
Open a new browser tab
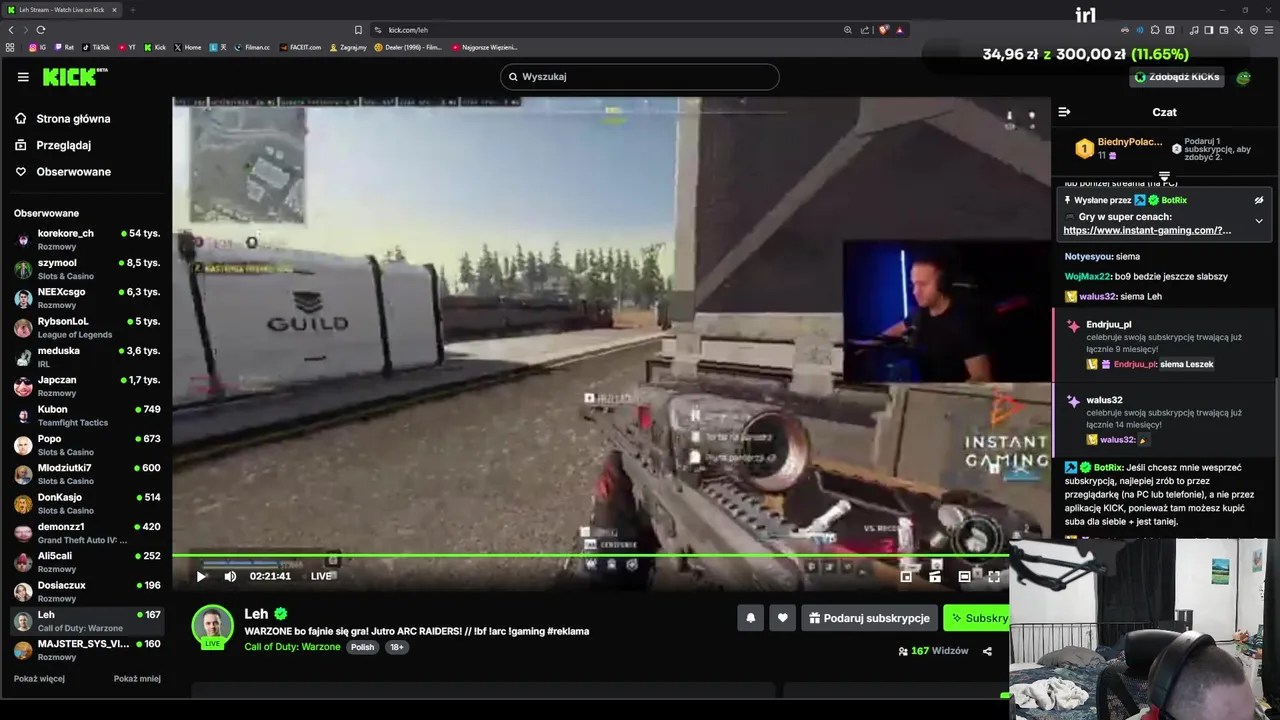[132, 10]
